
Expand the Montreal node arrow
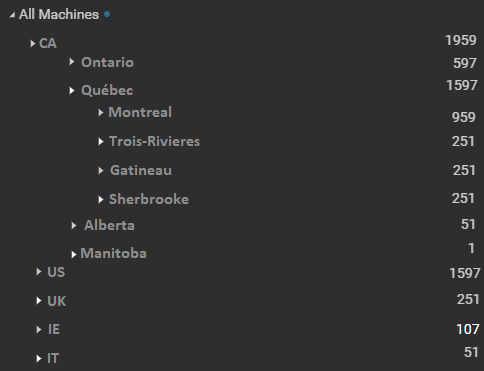point(101,113)
